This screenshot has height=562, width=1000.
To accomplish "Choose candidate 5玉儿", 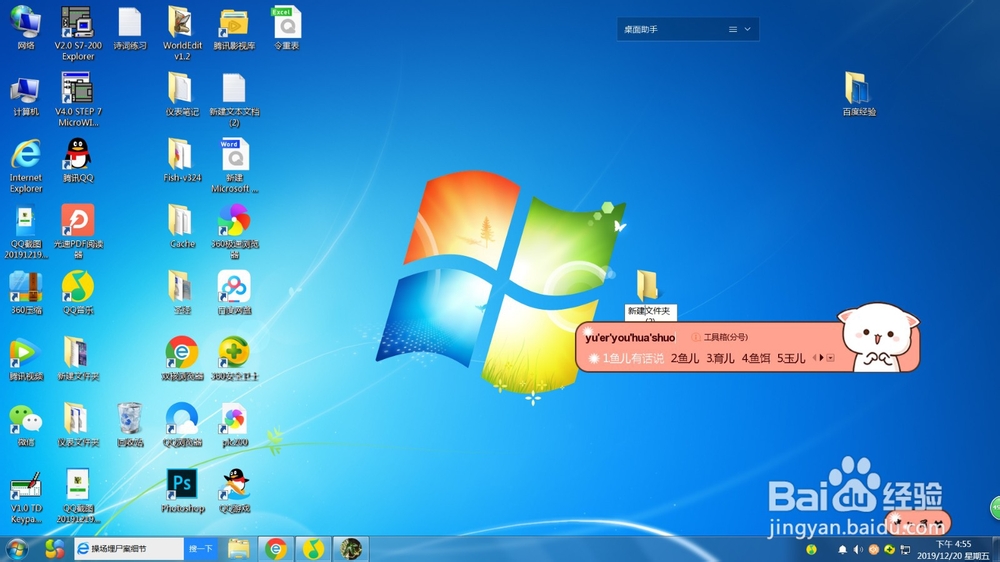I will (x=791, y=359).
